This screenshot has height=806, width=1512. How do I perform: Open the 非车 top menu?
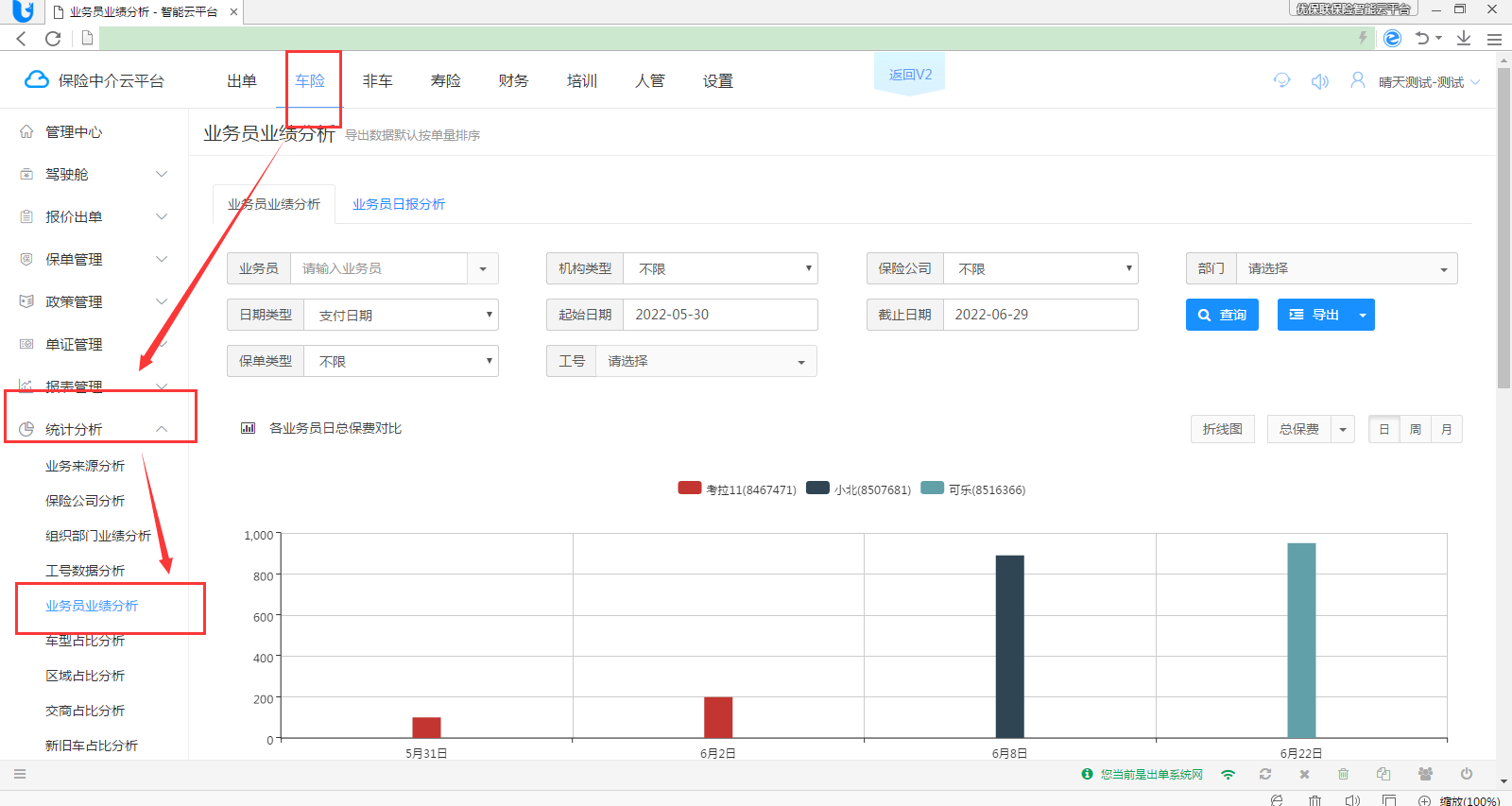click(x=378, y=81)
